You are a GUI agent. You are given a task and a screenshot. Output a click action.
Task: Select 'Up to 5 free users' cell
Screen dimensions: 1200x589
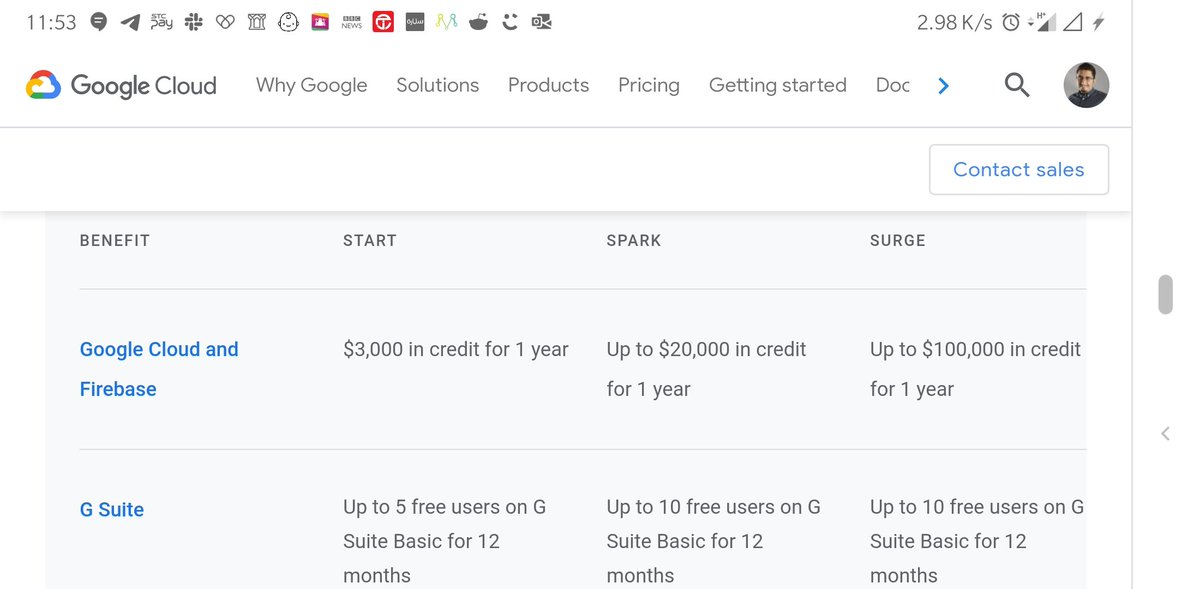click(445, 541)
